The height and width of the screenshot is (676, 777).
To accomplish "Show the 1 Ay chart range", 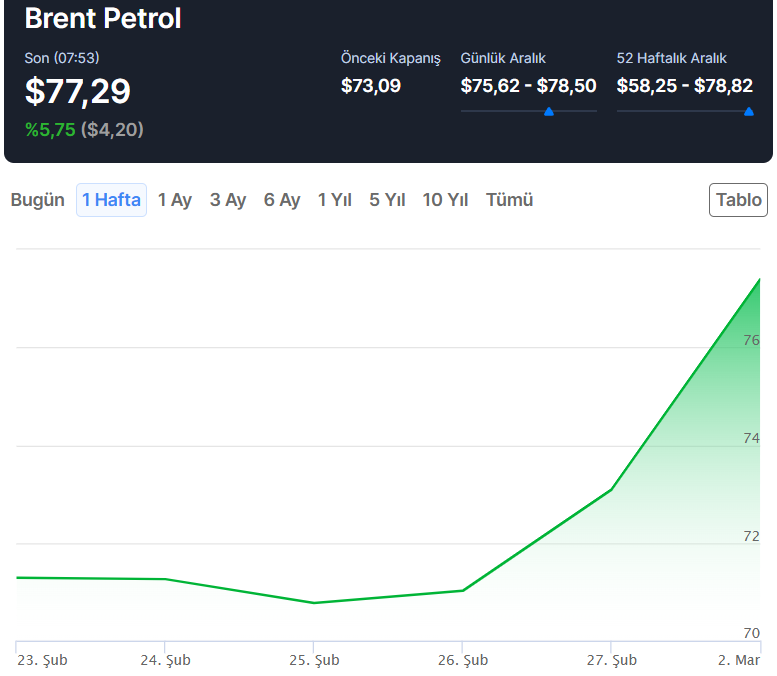I will click(x=175, y=200).
